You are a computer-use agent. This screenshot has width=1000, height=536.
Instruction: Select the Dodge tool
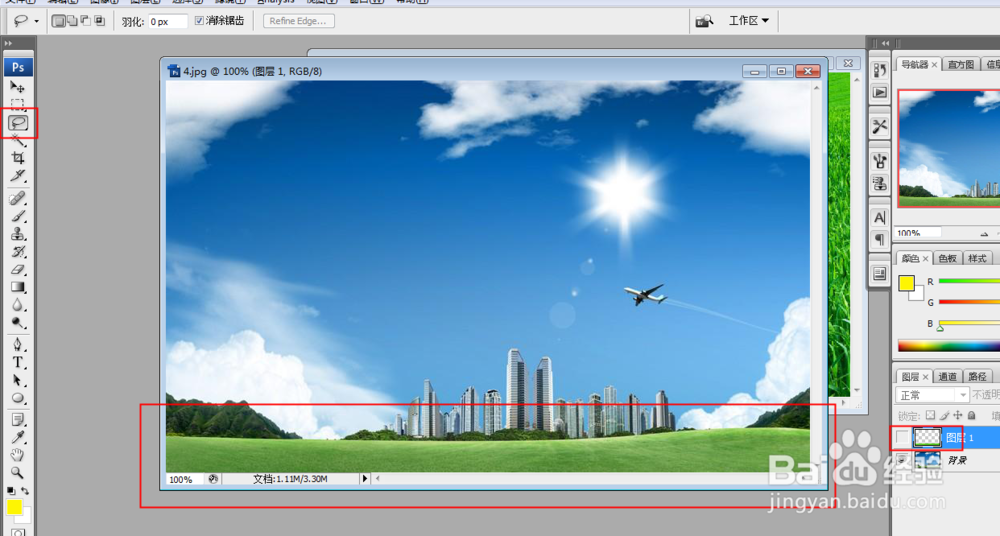click(x=17, y=322)
